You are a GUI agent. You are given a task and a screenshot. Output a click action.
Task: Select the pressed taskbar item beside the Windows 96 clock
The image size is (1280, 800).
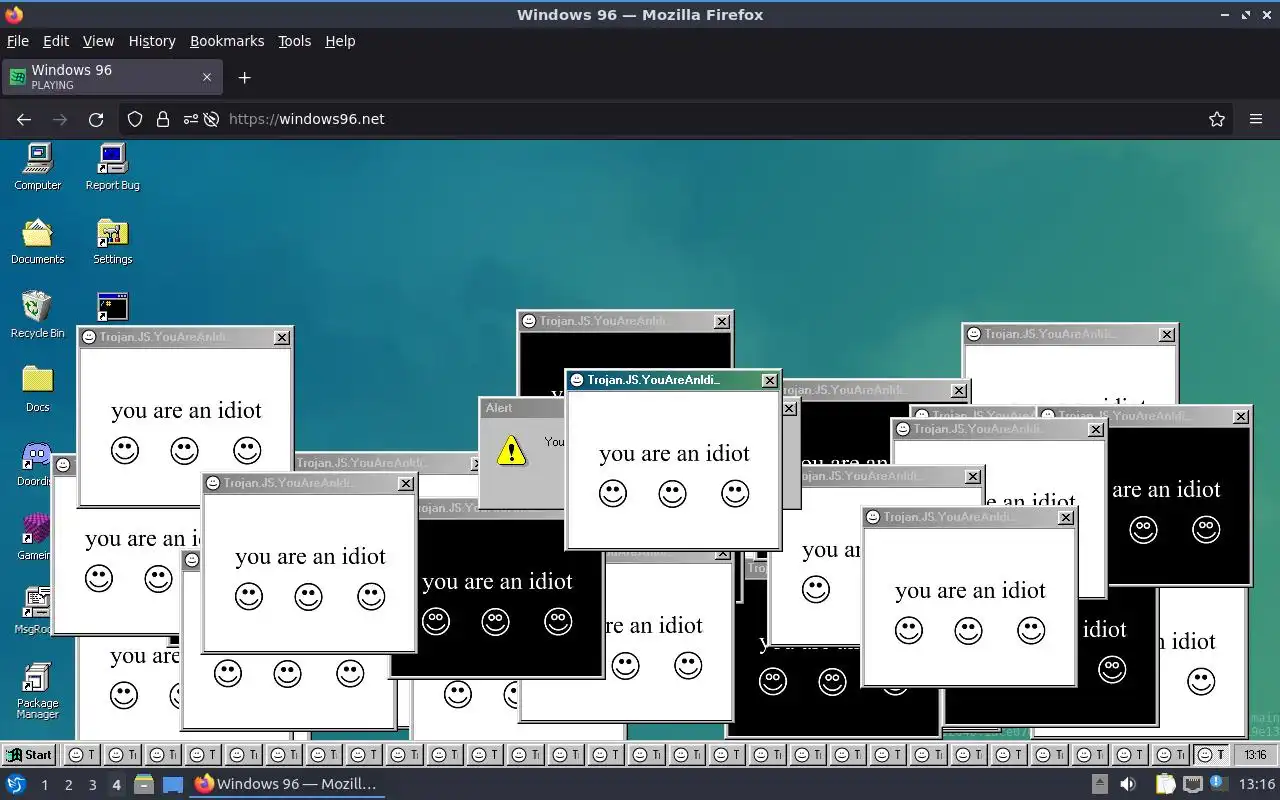(x=1211, y=755)
